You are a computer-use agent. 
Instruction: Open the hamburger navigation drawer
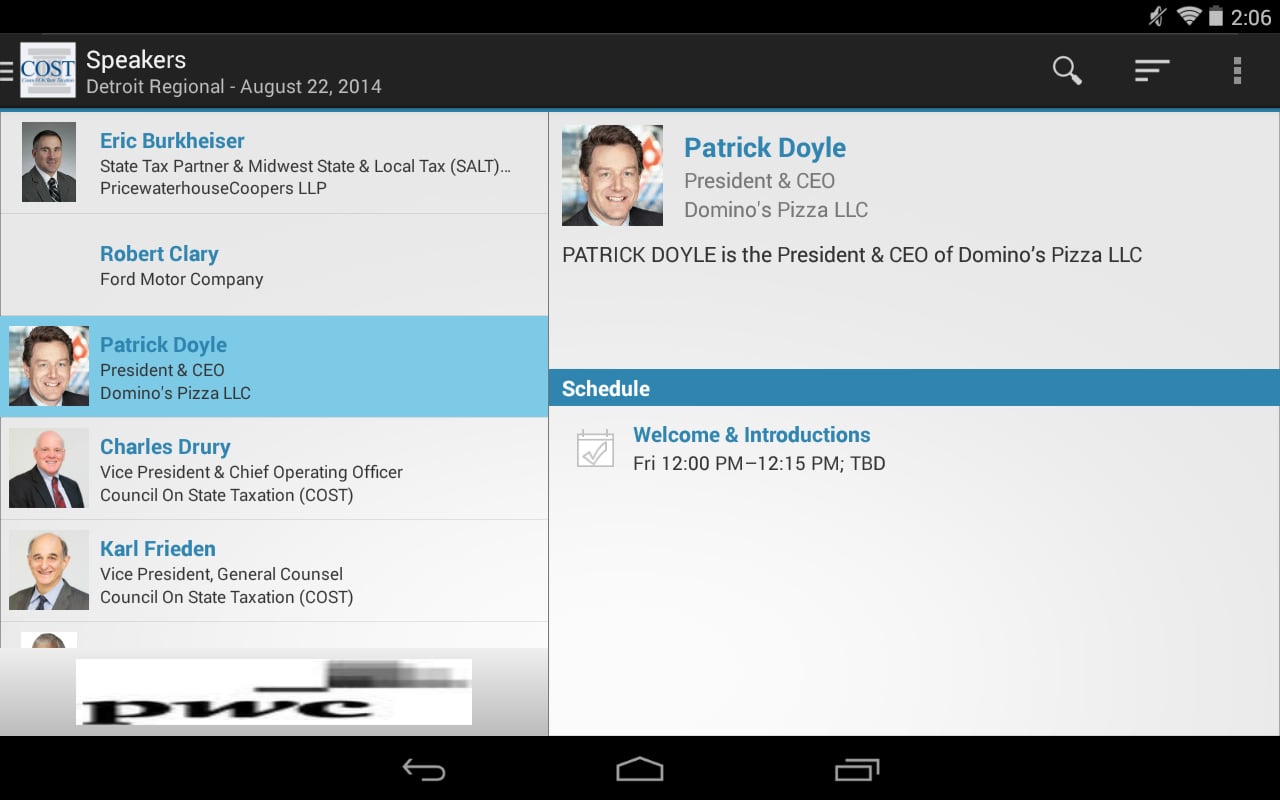pyautogui.click(x=7, y=70)
